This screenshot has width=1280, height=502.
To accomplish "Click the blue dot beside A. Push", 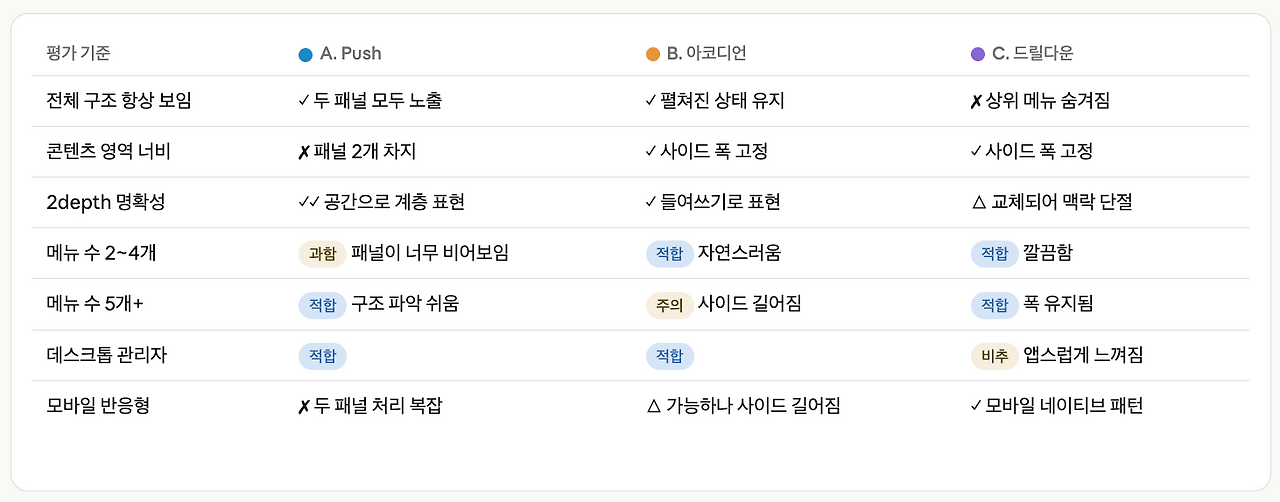I will click(305, 54).
